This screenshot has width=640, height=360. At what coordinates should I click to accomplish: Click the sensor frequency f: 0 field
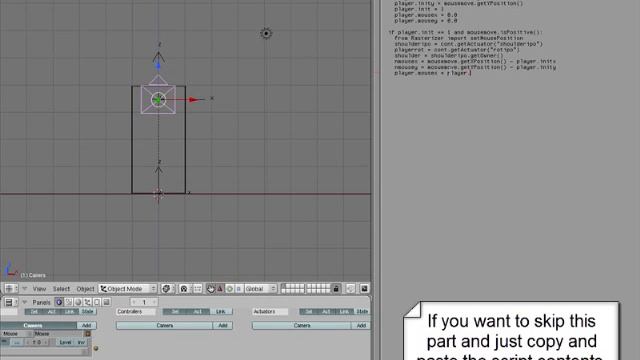pyautogui.click(x=37, y=342)
